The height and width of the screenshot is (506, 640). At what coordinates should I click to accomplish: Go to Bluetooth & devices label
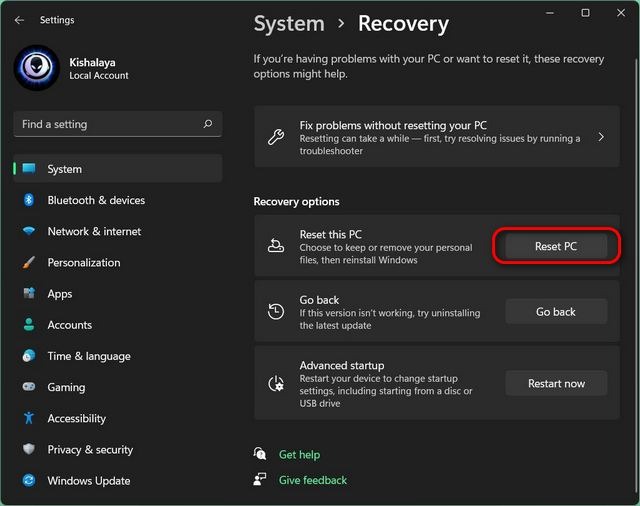click(x=96, y=200)
